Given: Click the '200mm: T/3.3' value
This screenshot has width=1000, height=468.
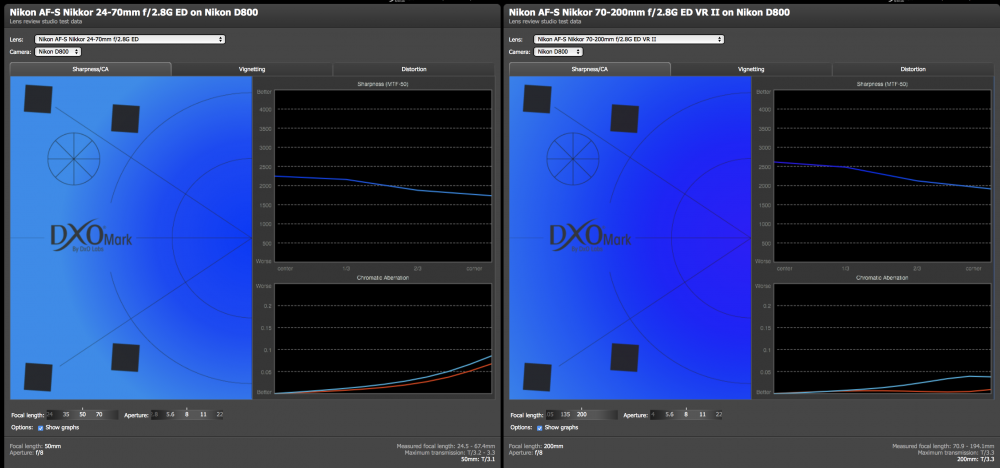Looking at the screenshot, I should (x=975, y=459).
